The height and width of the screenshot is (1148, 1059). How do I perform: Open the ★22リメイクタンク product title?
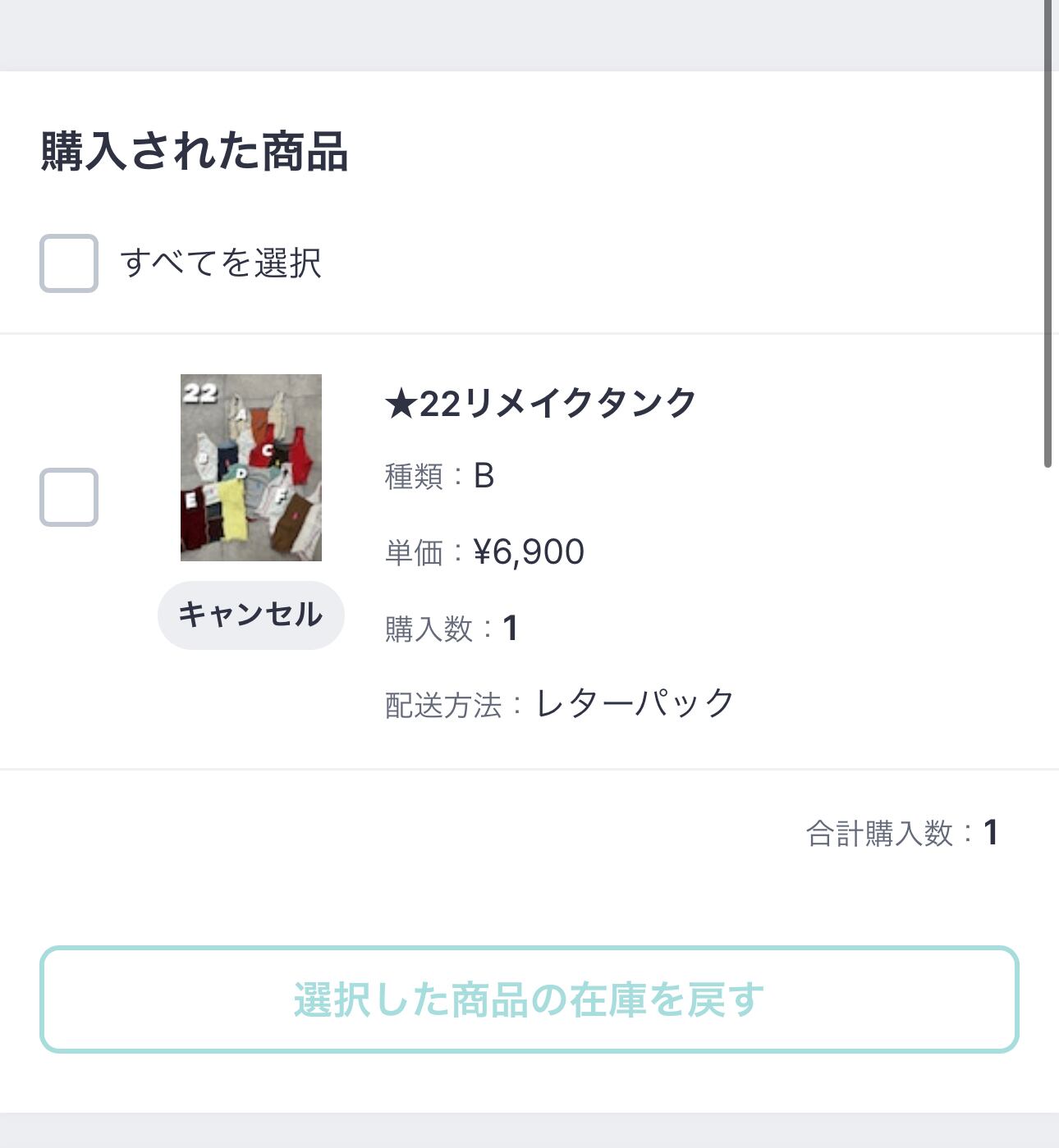point(540,404)
